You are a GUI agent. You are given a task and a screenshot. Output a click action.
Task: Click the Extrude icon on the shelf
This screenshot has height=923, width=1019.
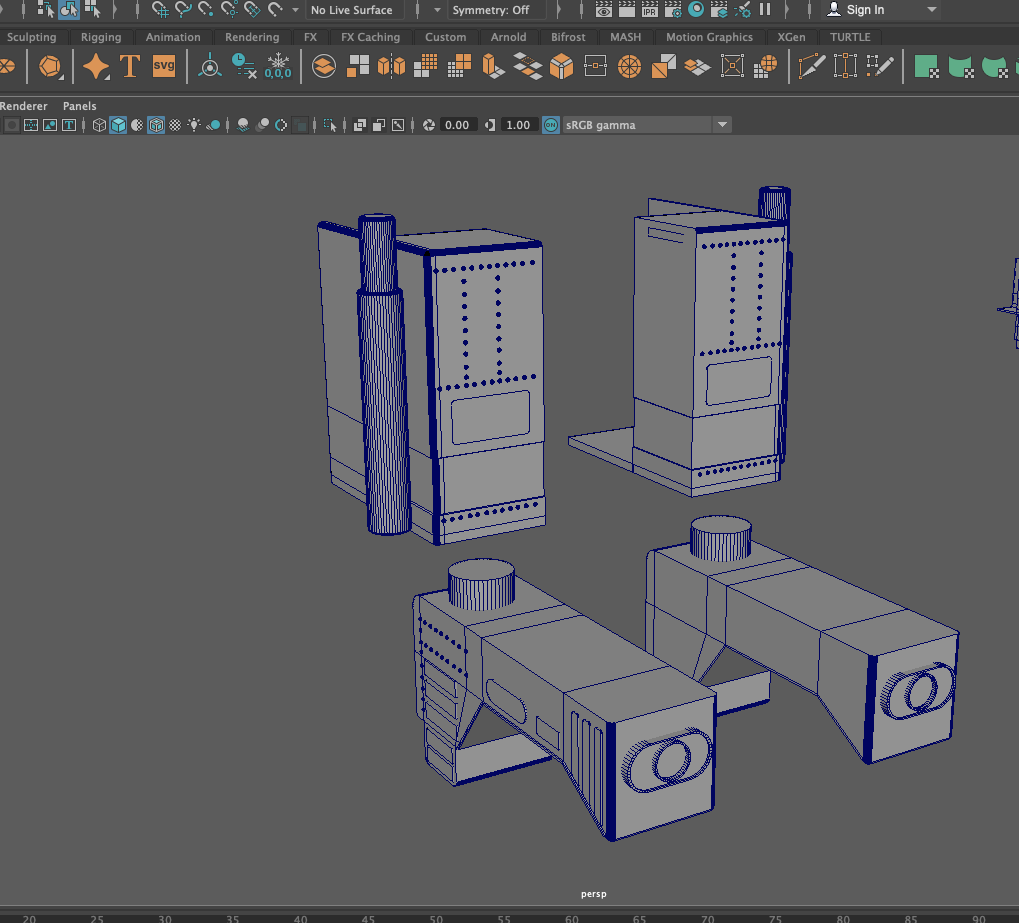(493, 66)
